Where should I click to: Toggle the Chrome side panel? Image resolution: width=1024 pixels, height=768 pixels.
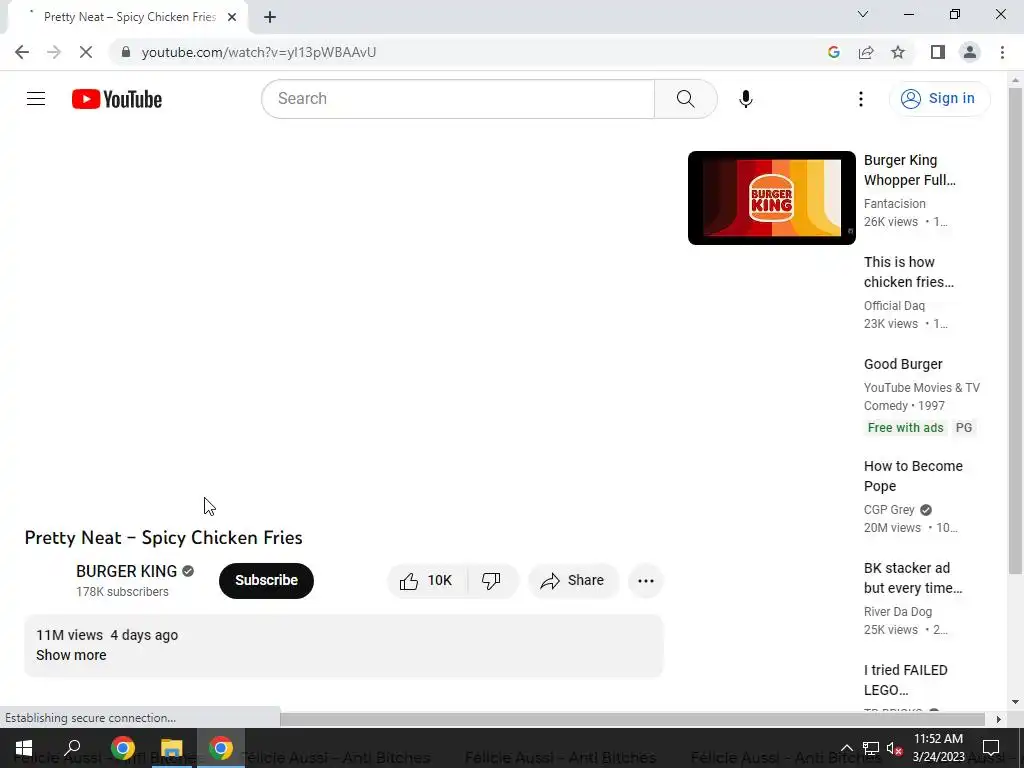point(938,52)
